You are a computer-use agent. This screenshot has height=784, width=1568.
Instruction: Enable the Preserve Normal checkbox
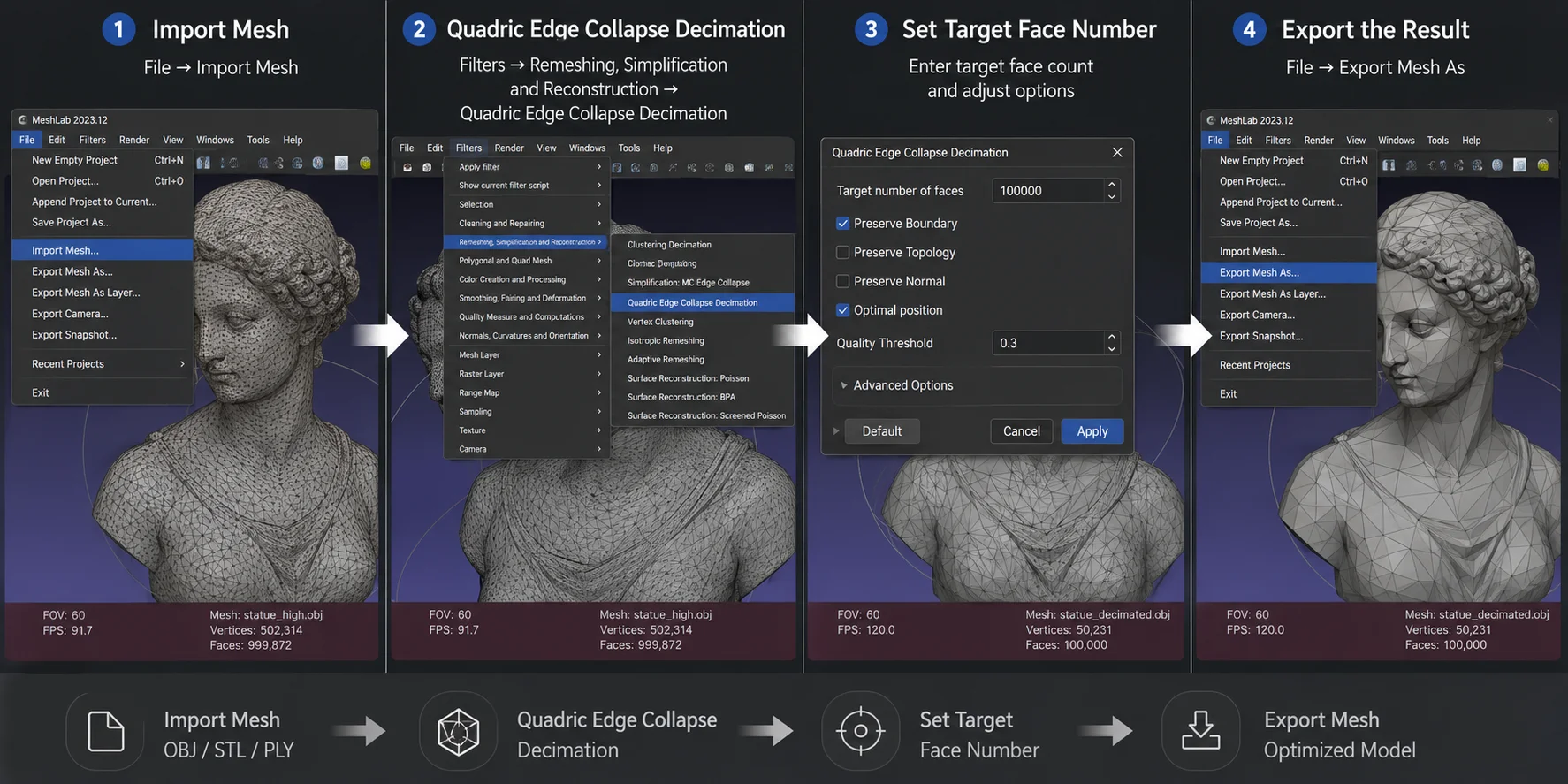tap(843, 281)
